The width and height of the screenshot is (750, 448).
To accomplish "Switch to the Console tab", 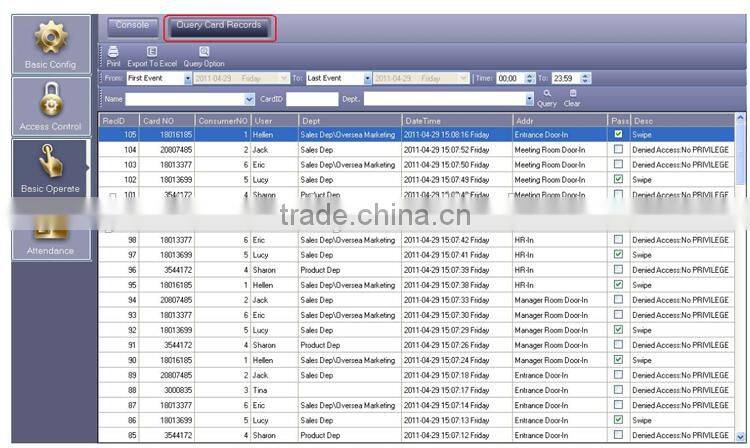I will click(x=132, y=26).
